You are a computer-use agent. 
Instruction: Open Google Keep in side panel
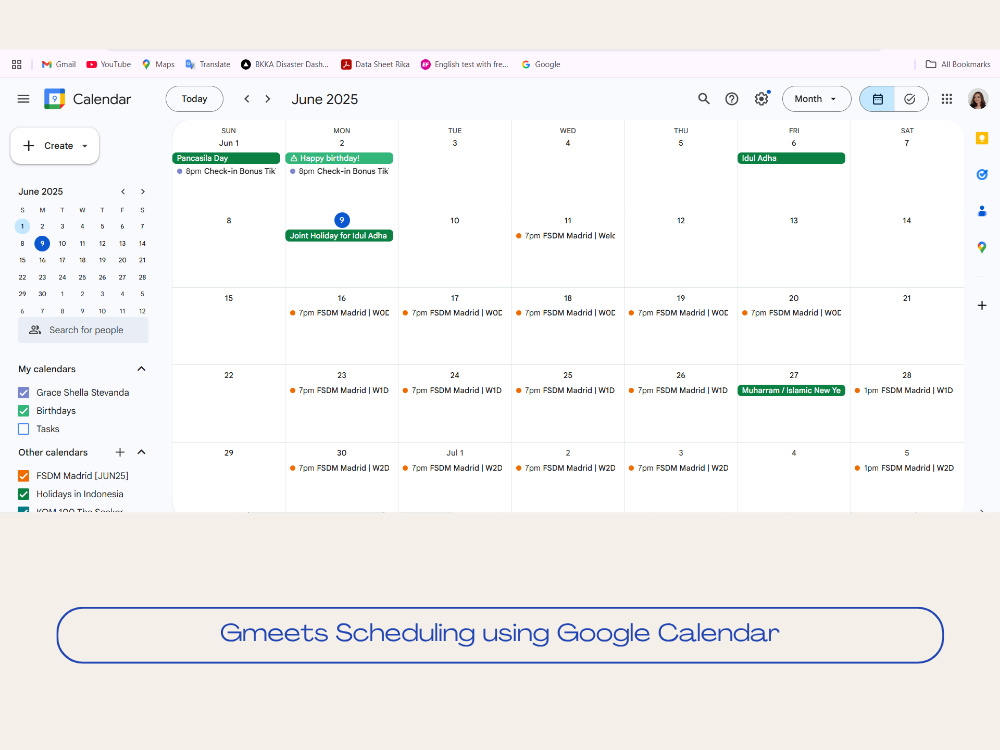(x=982, y=138)
